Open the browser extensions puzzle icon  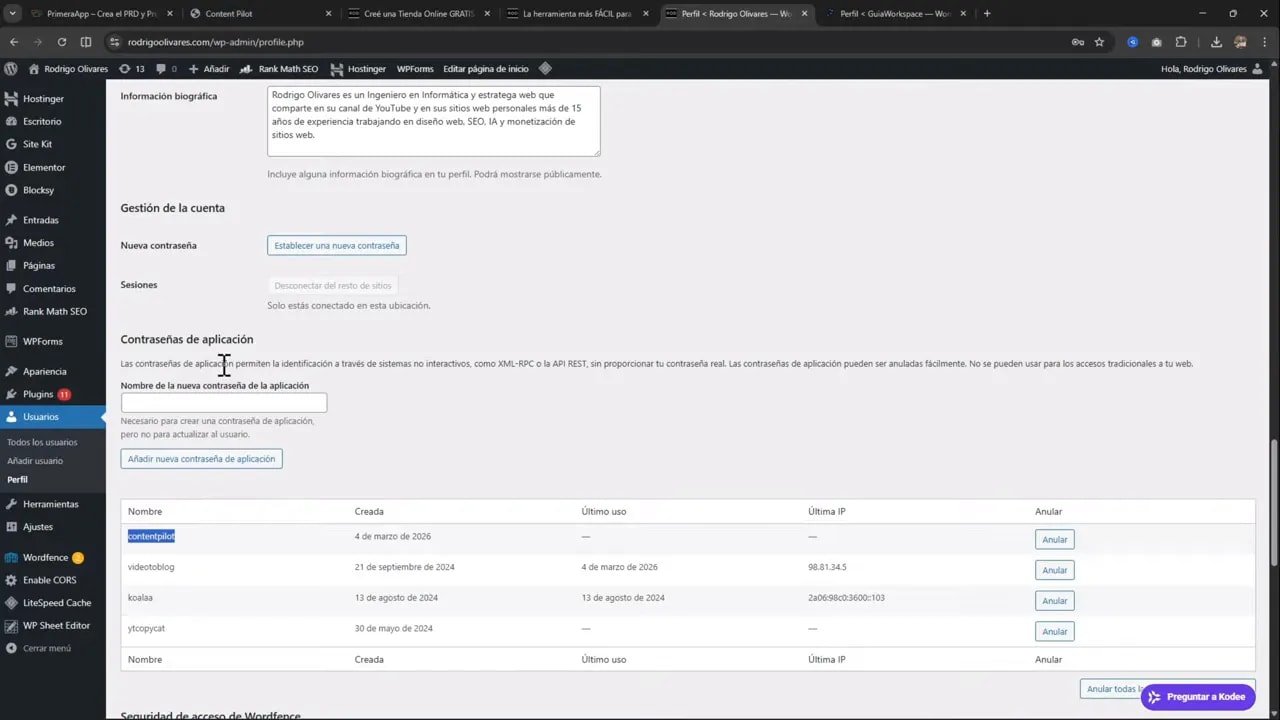tap(1181, 42)
